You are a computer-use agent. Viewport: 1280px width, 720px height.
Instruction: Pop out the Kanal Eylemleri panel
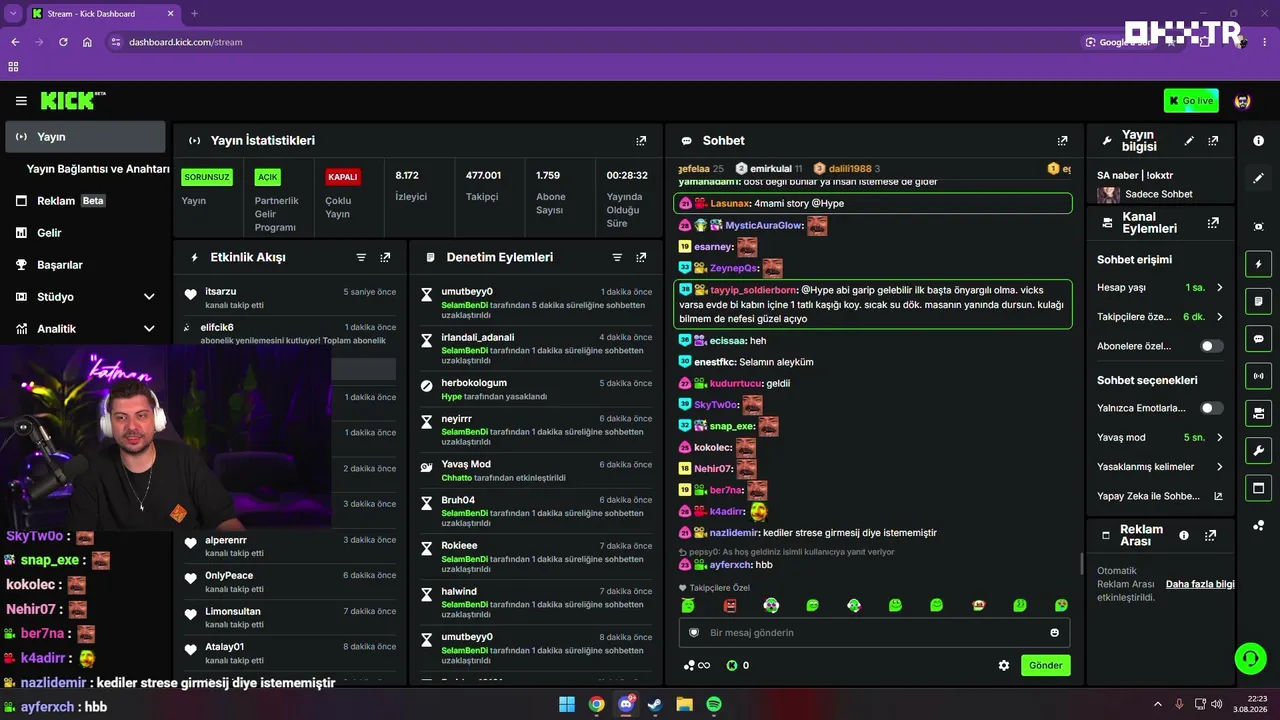(x=1213, y=223)
